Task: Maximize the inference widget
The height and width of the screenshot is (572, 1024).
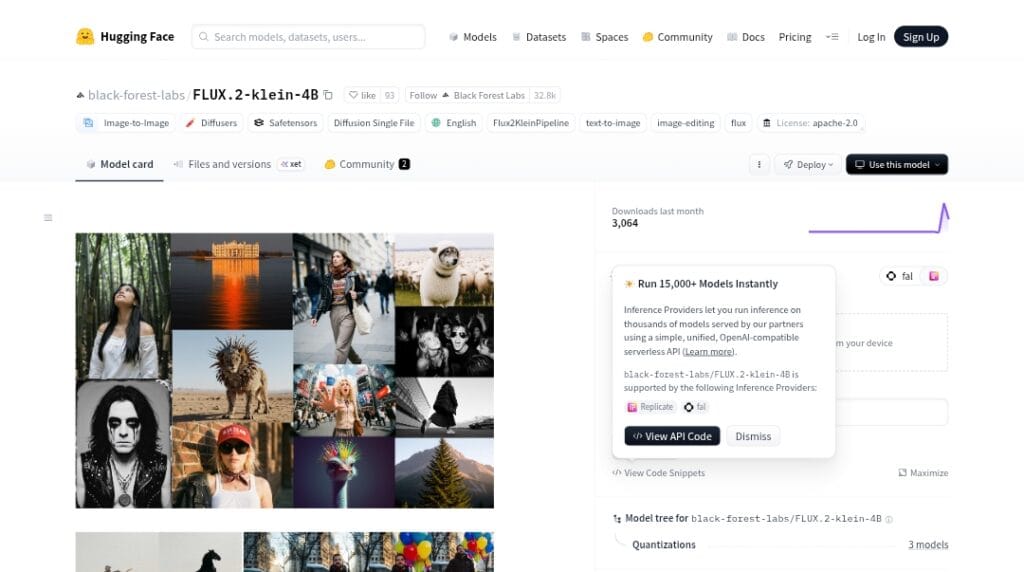Action: click(x=922, y=473)
